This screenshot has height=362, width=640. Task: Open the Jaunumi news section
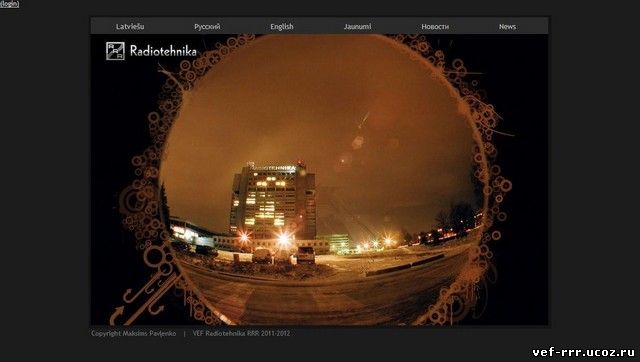click(x=358, y=27)
